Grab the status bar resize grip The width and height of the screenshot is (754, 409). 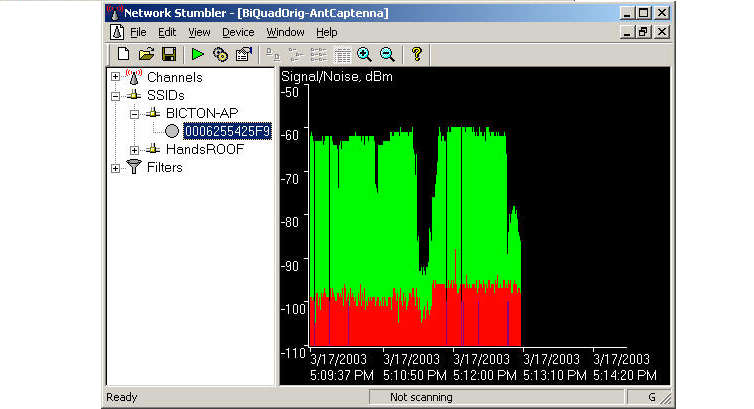click(x=666, y=398)
